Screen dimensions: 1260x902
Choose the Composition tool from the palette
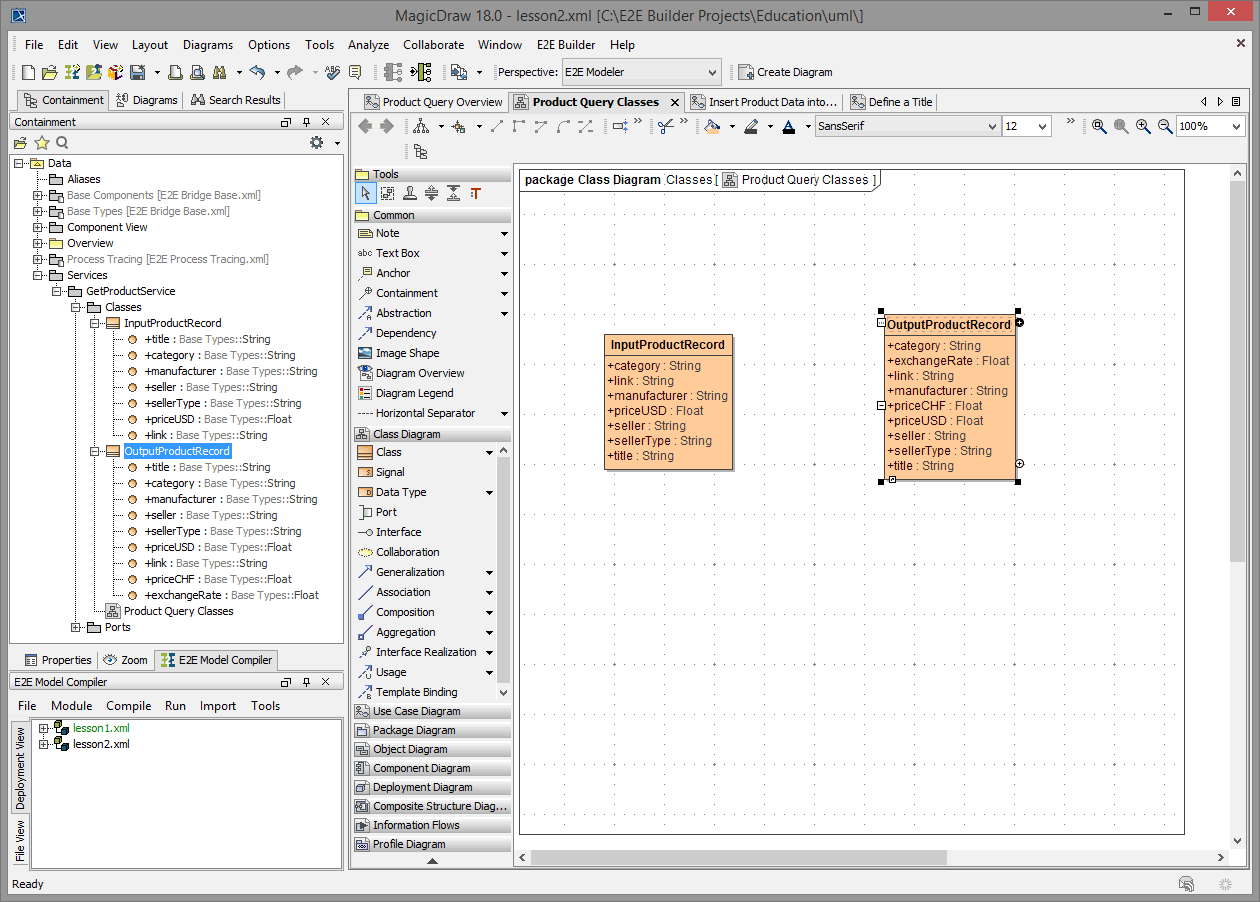pyautogui.click(x=404, y=612)
